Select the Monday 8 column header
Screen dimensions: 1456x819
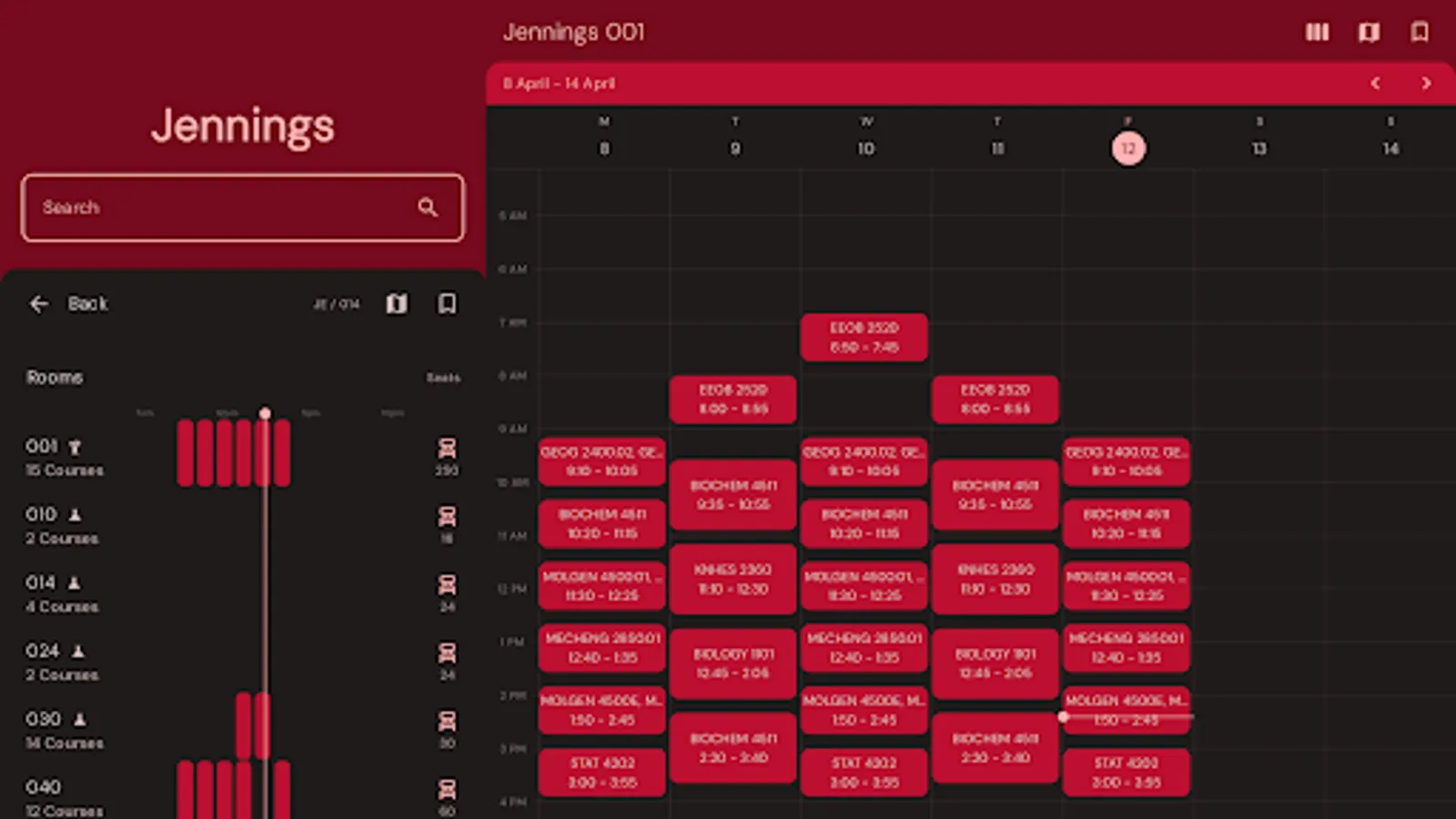[603, 136]
